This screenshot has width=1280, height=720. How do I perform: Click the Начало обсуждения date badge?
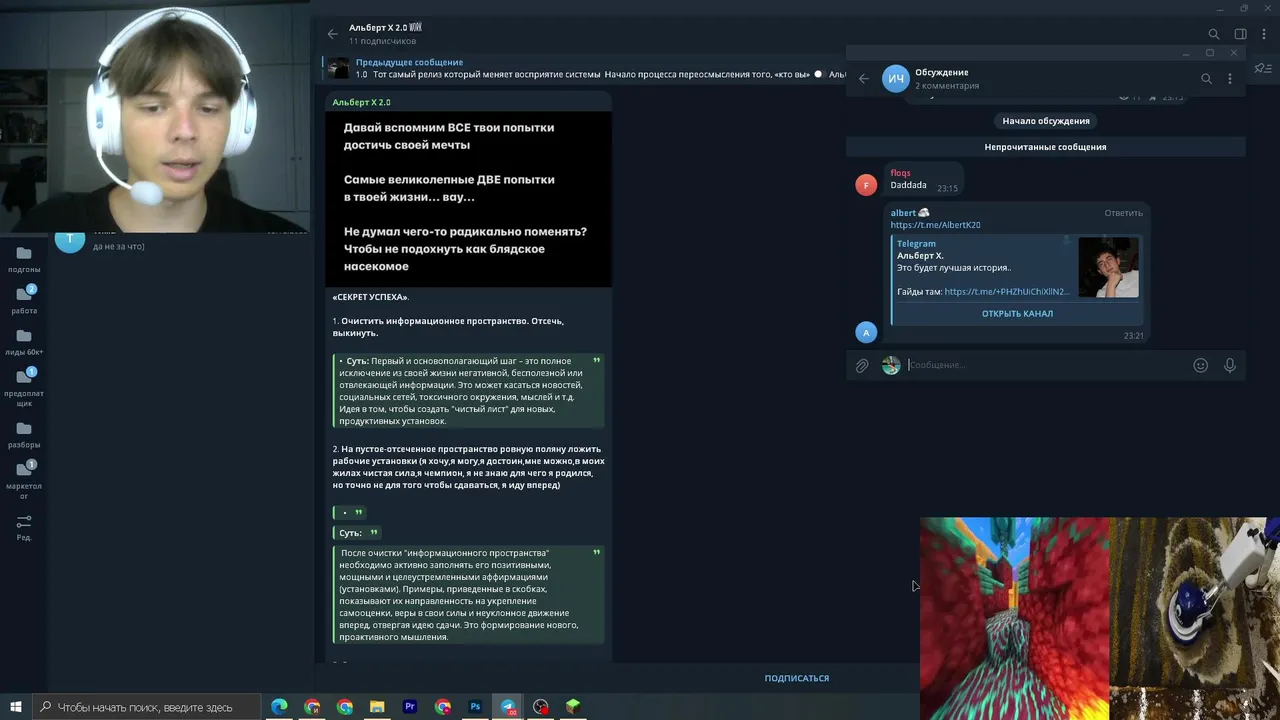1046,121
